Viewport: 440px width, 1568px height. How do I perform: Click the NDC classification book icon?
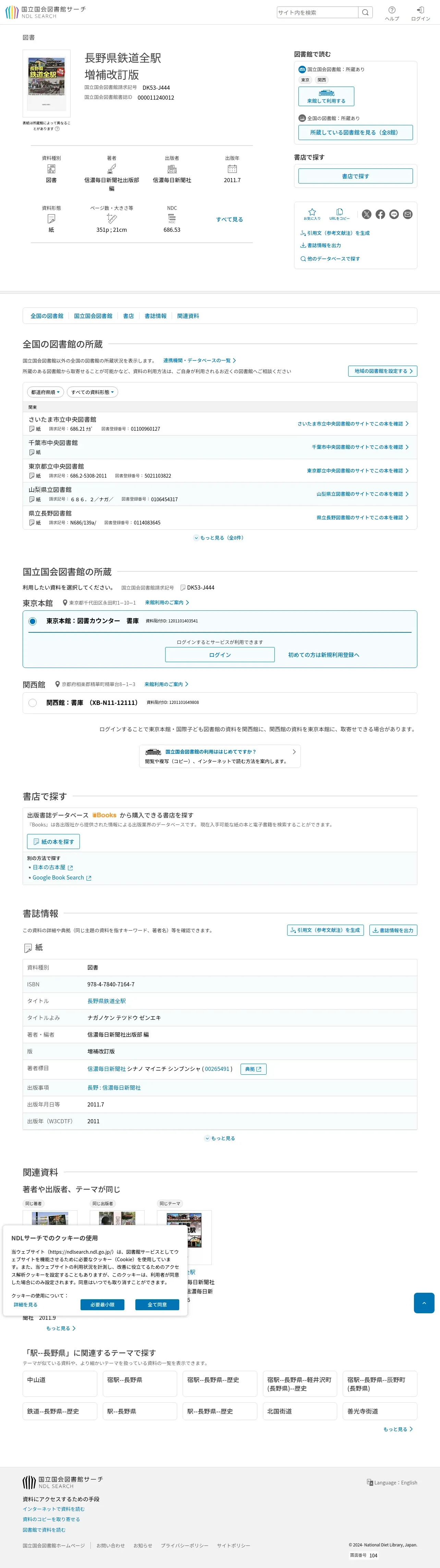(x=172, y=218)
